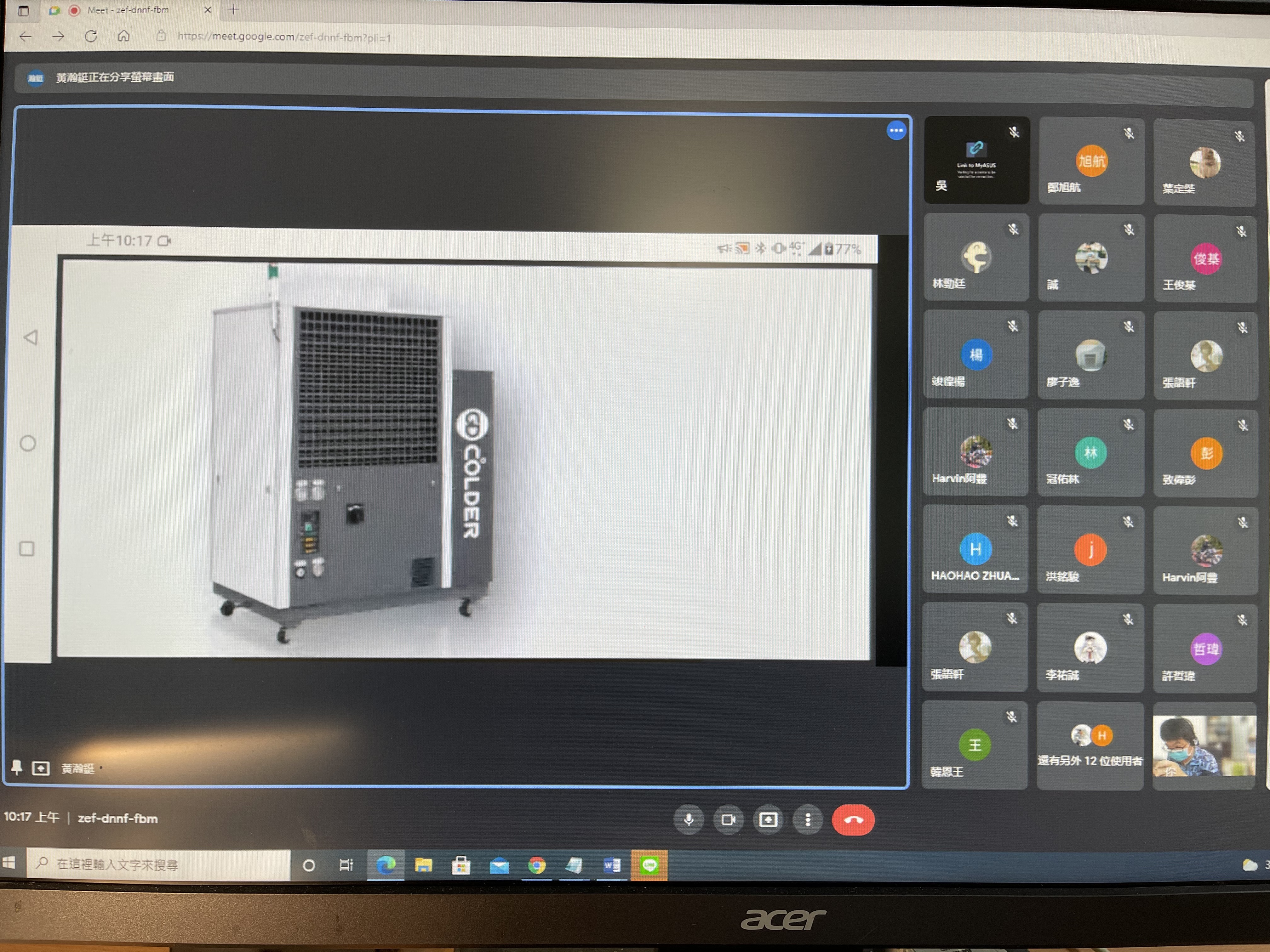Open Cortana circle in the taskbar

[x=309, y=865]
